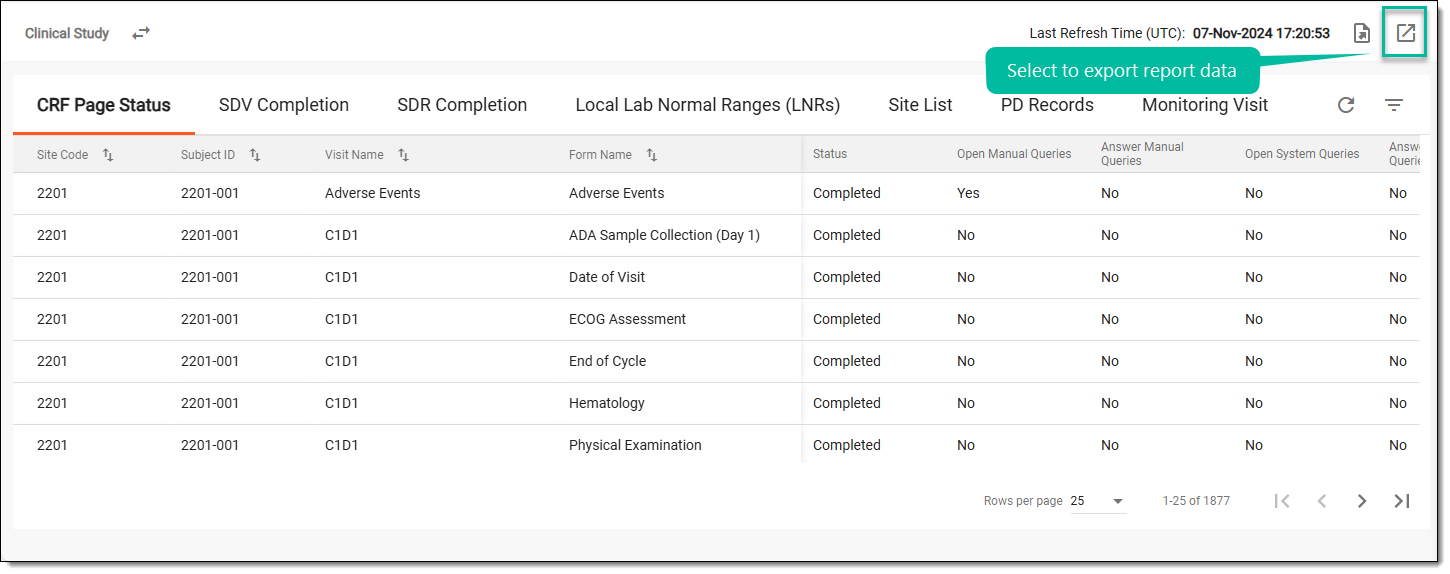1450x574 pixels.
Task: Click the ECOG Assessment form cell
Action: (x=627, y=319)
